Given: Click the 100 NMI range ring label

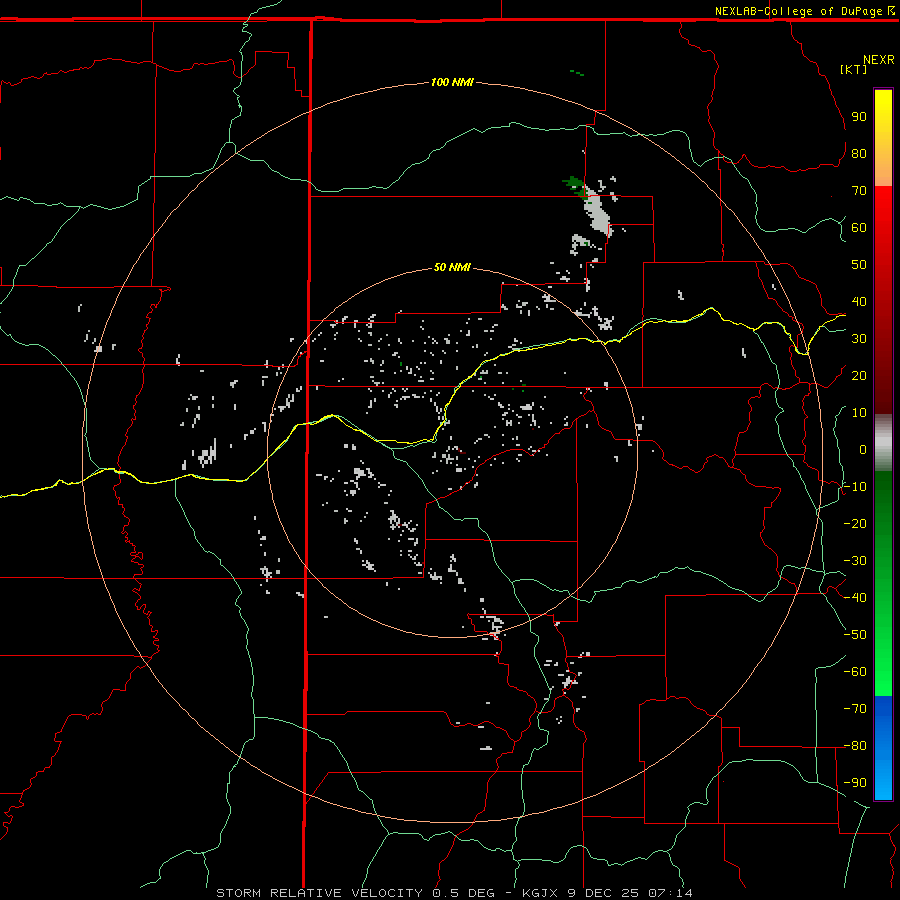Looking at the screenshot, I should (x=452, y=82).
